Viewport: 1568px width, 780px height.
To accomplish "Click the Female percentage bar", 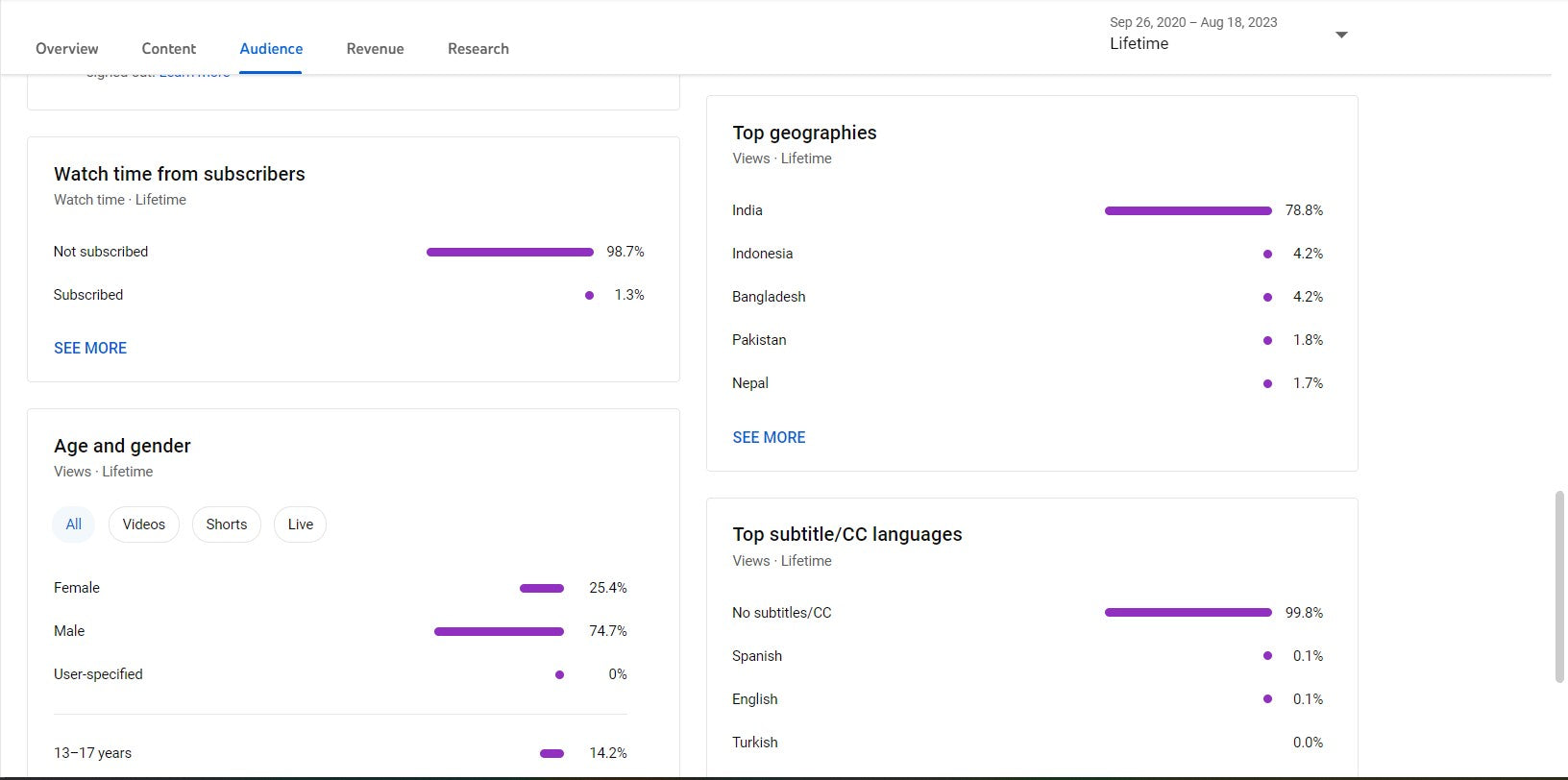I will (x=541, y=588).
